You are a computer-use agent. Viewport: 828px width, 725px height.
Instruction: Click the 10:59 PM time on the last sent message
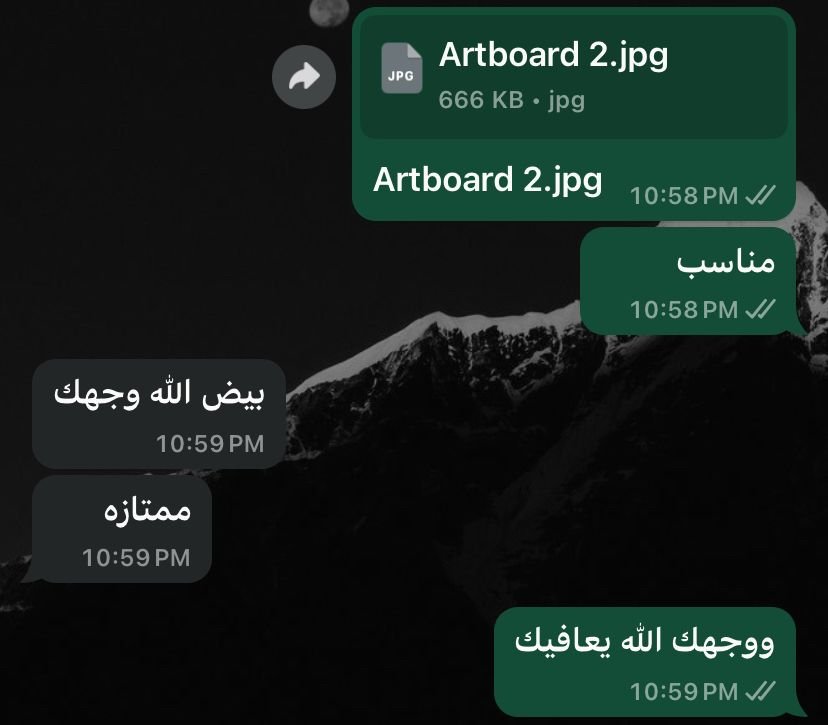(x=684, y=692)
